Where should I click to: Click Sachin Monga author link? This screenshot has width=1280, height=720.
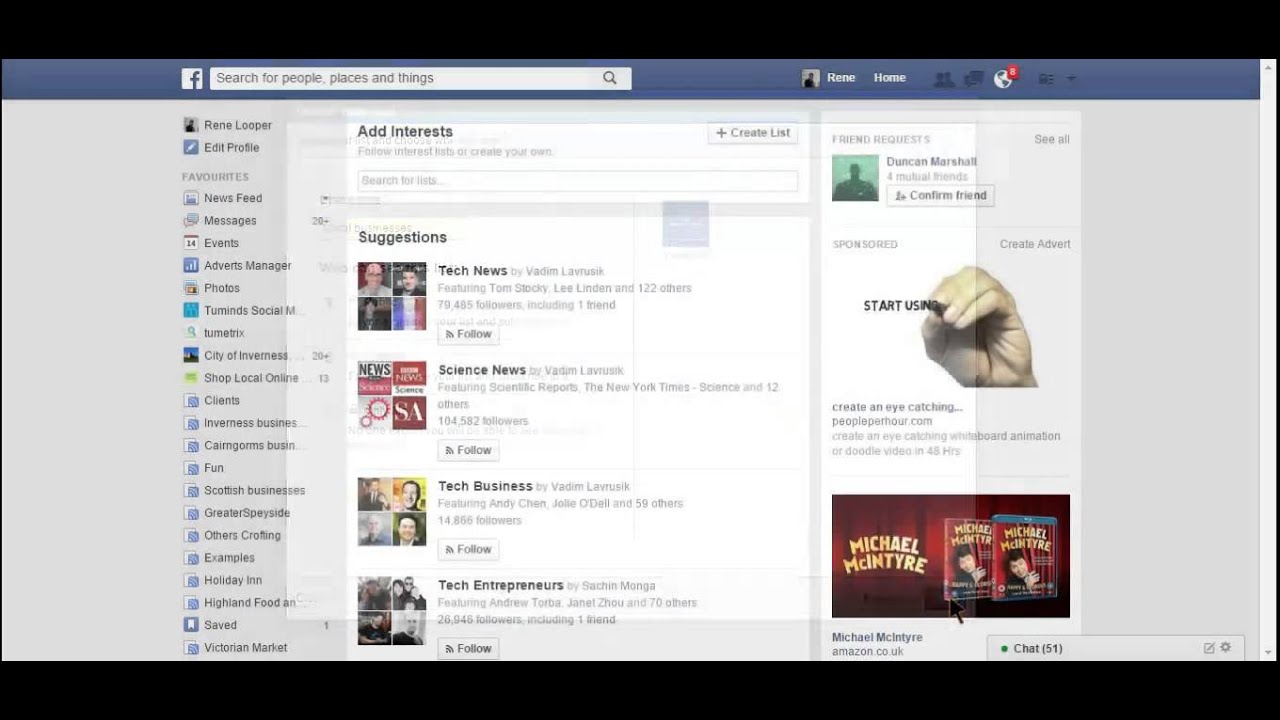[619, 586]
